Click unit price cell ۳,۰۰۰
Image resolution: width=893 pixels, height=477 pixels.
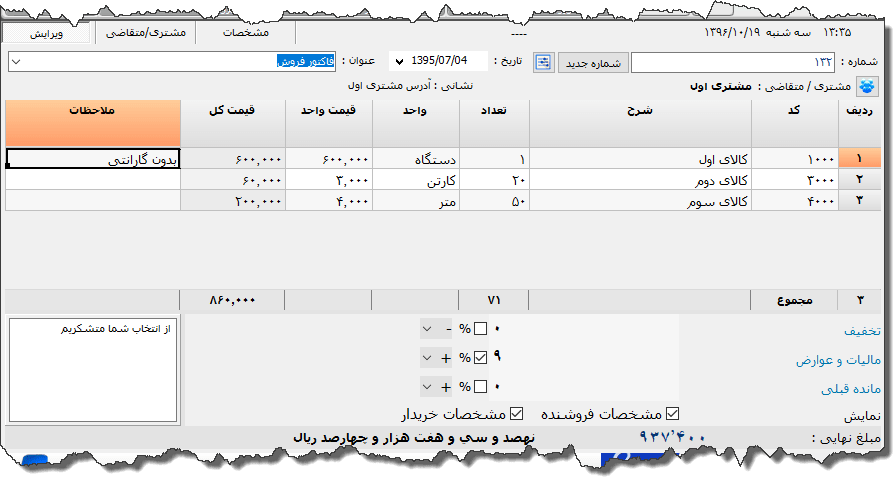click(x=329, y=180)
